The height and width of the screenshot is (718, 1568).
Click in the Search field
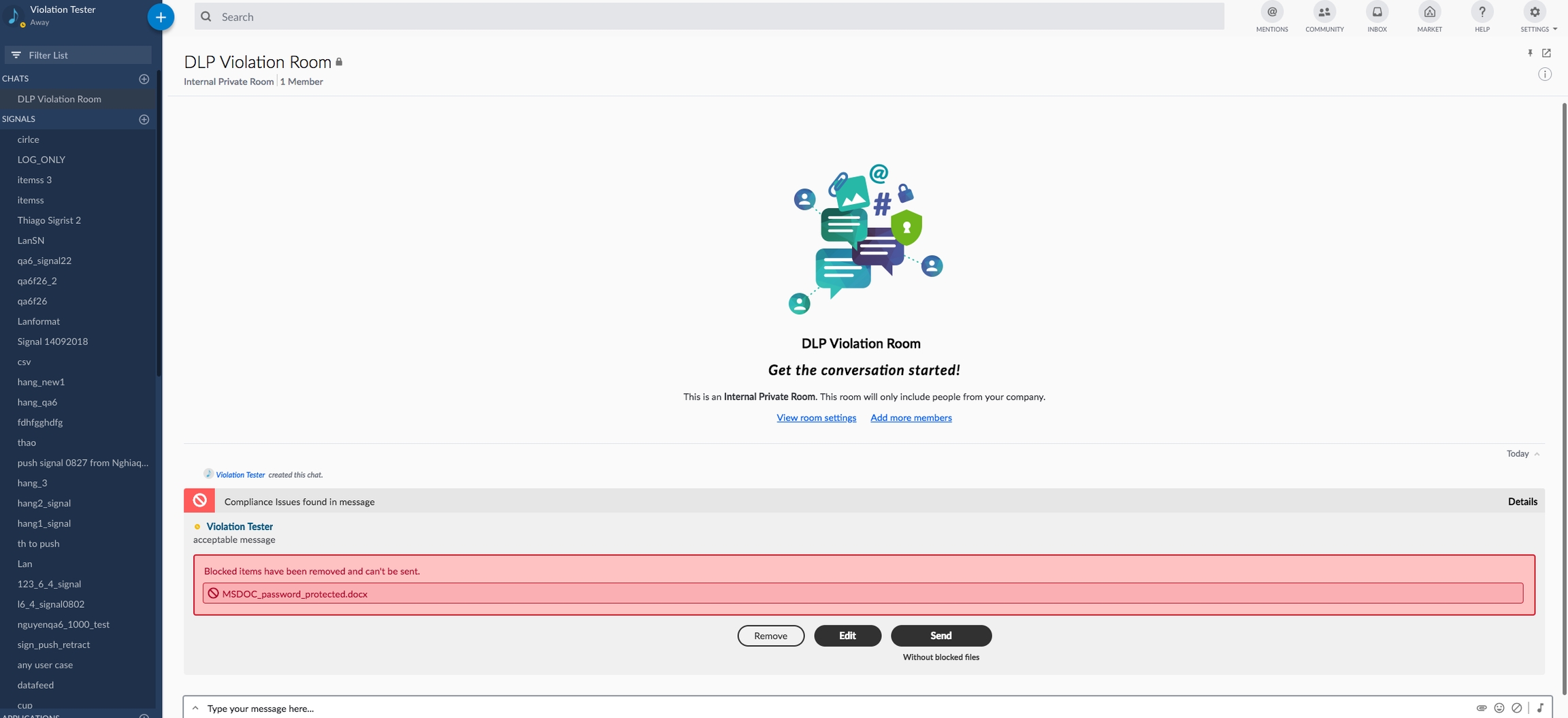[x=708, y=16]
